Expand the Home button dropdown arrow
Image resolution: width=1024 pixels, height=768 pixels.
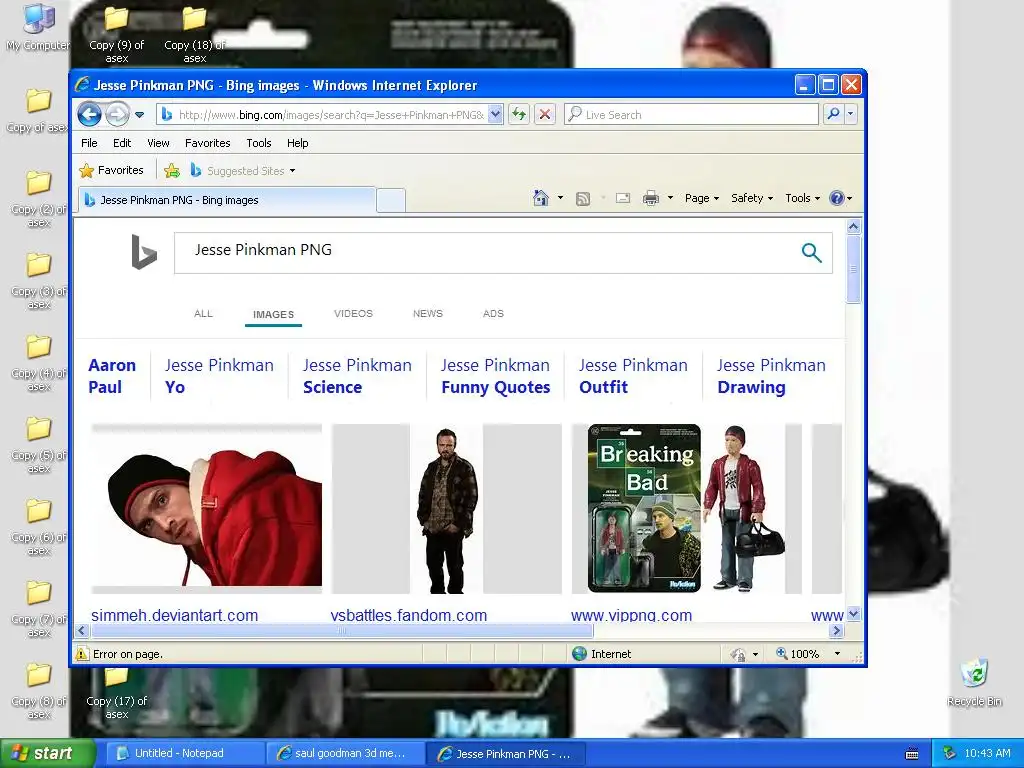coord(560,198)
